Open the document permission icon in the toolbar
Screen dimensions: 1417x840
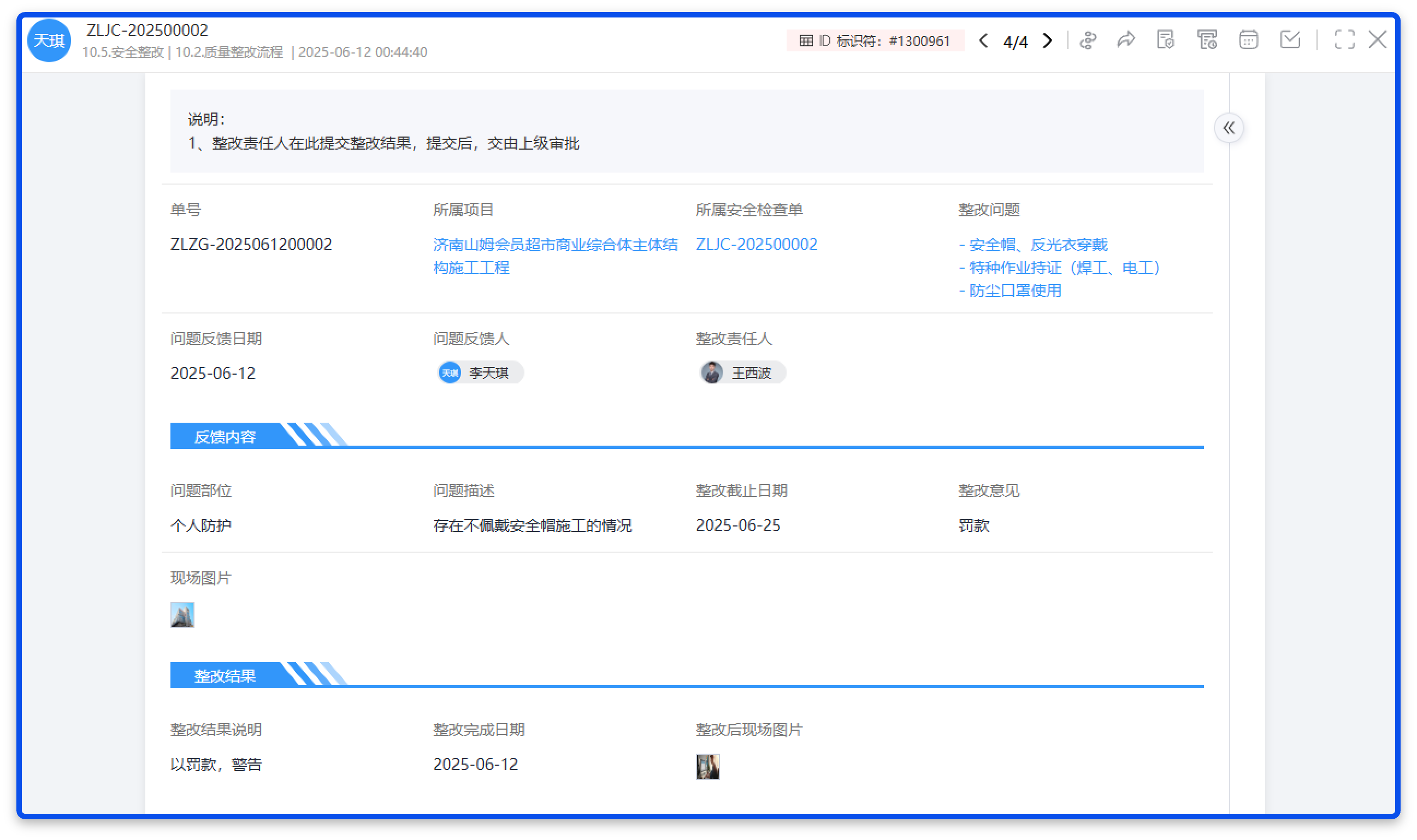(1165, 40)
